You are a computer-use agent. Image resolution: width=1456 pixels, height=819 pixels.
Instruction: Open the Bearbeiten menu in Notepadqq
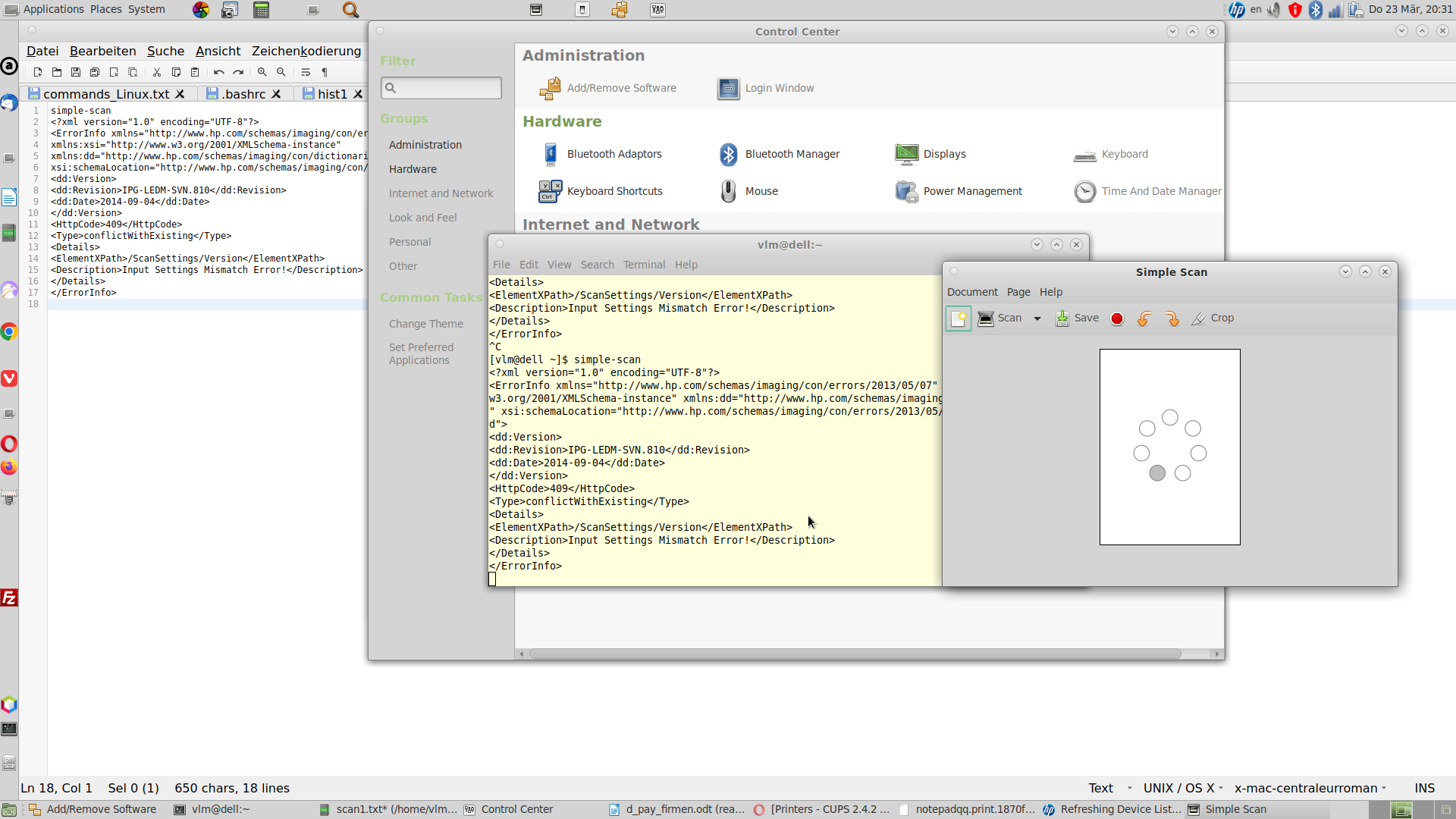coord(103,51)
